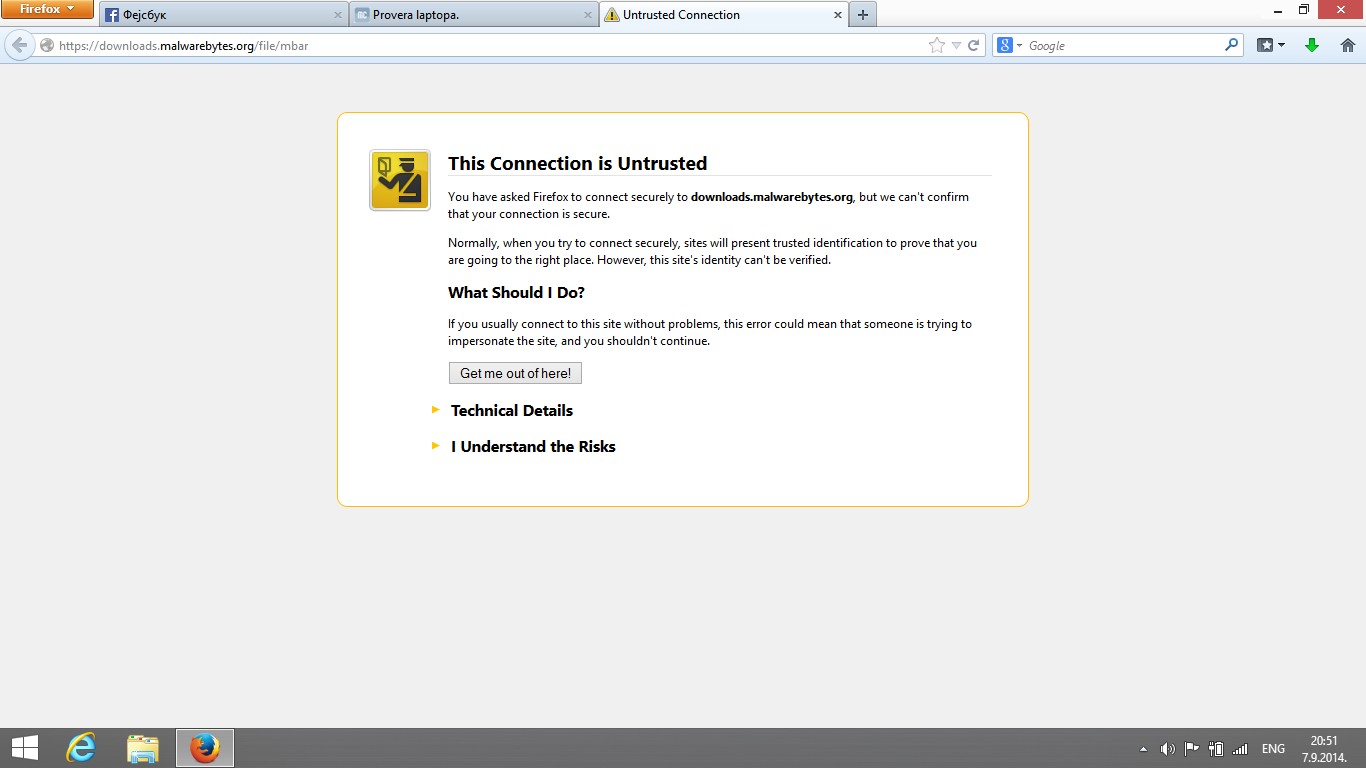Expand I Understand the Risks section
1366x768 pixels.
[x=532, y=446]
